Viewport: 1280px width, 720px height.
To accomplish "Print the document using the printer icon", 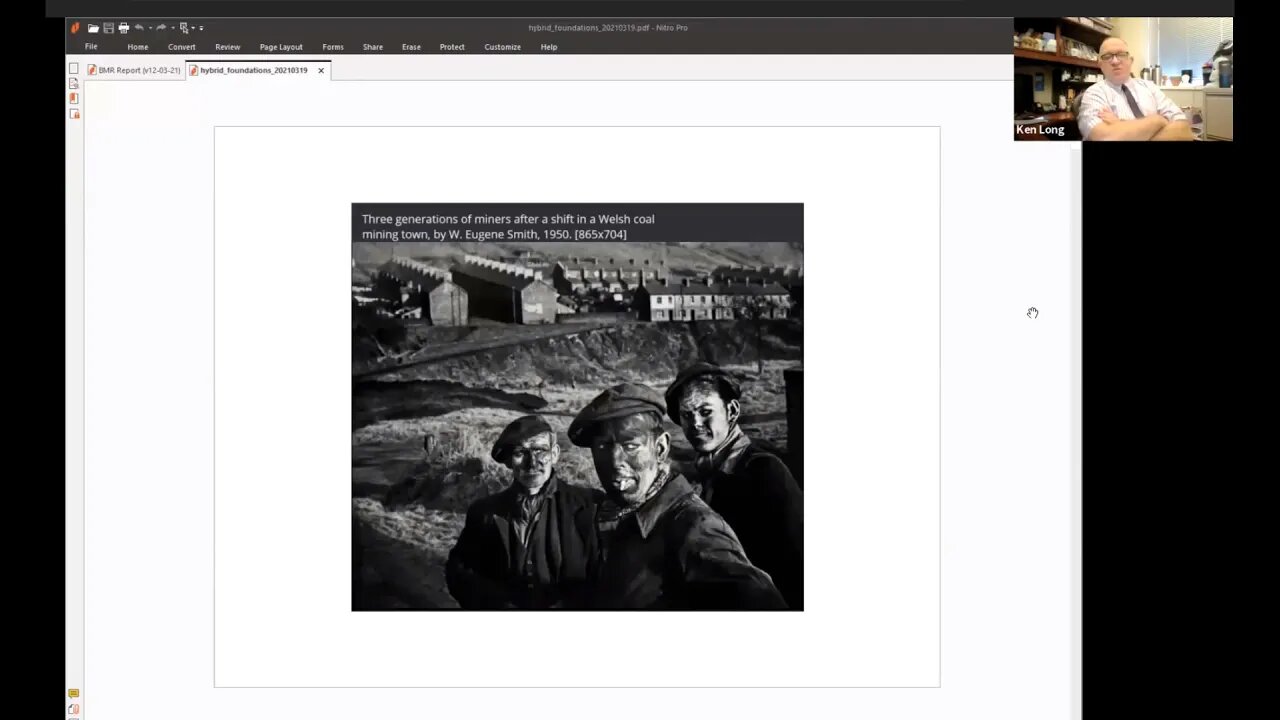I will 124,28.
